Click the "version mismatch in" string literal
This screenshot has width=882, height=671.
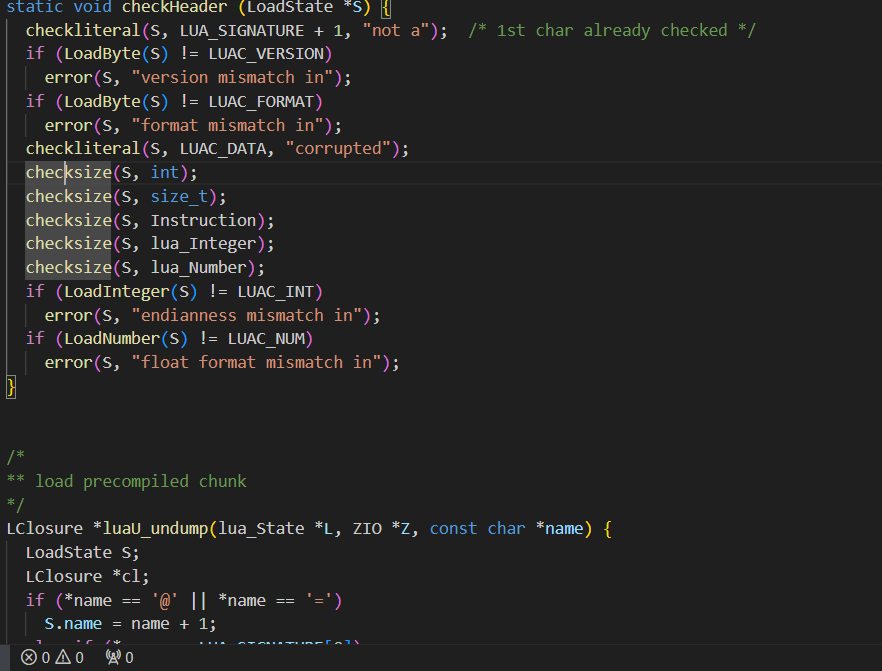click(x=232, y=78)
